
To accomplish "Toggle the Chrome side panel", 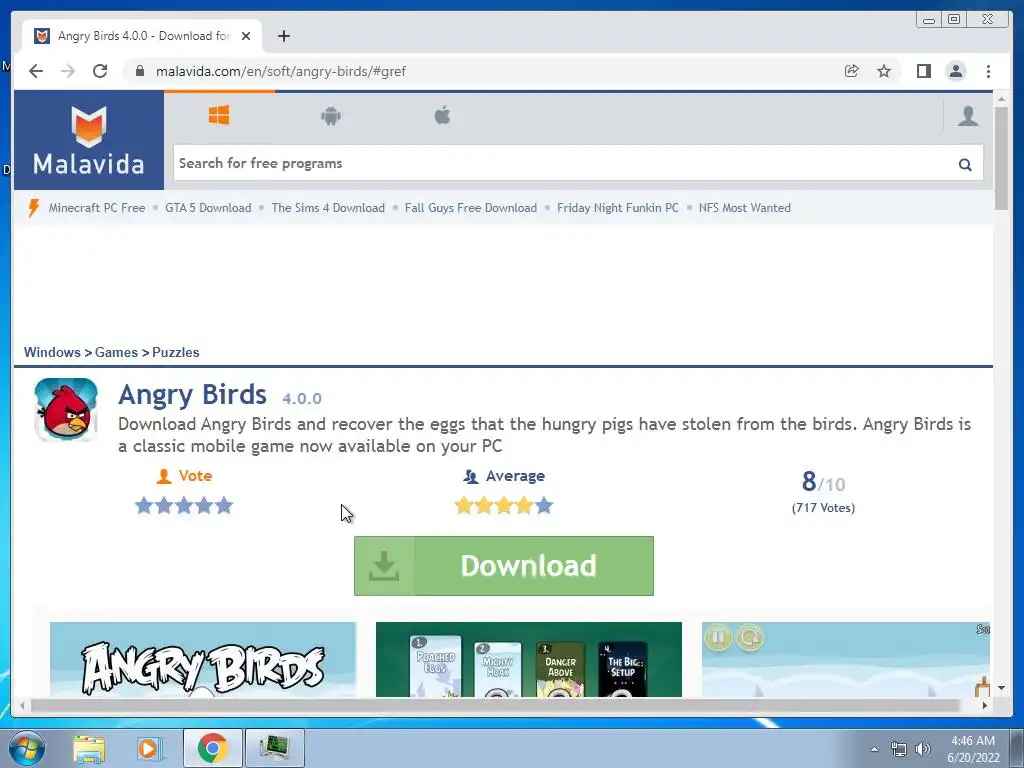I will 923,71.
